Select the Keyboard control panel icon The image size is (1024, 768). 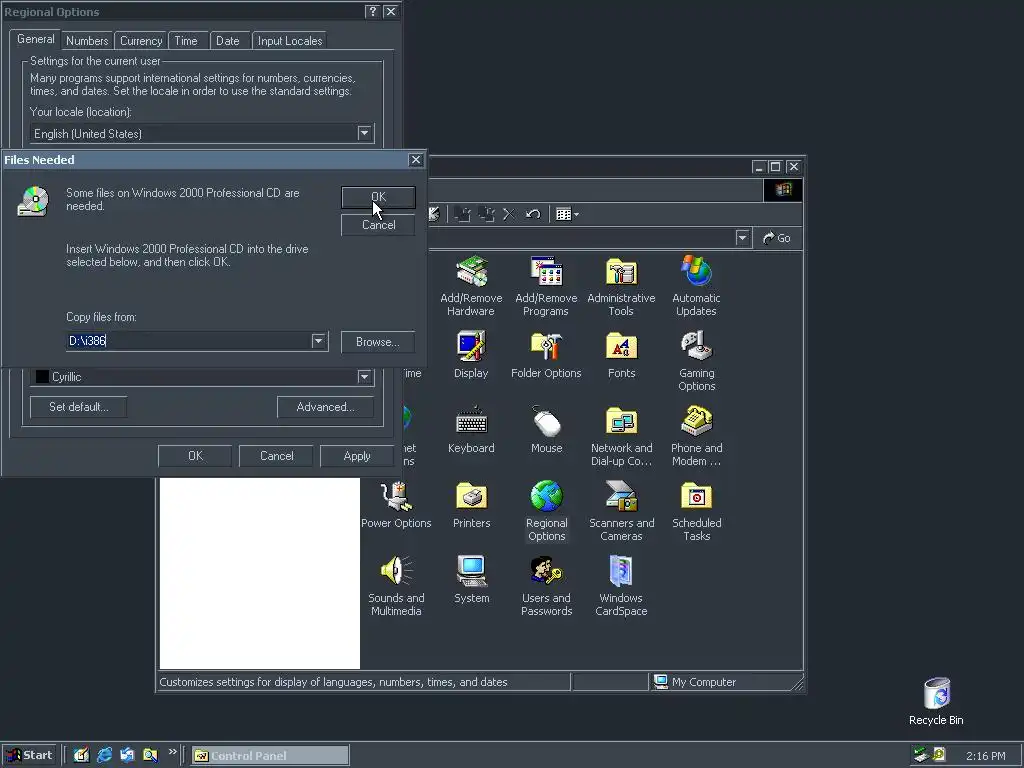tap(471, 430)
